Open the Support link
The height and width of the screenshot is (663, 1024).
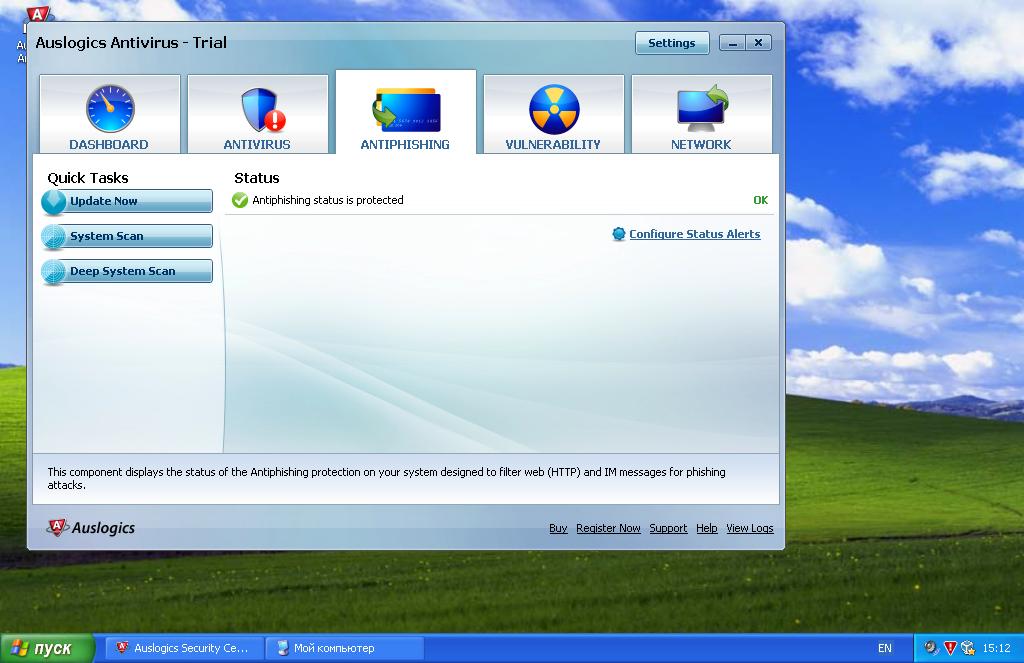pyautogui.click(x=668, y=528)
